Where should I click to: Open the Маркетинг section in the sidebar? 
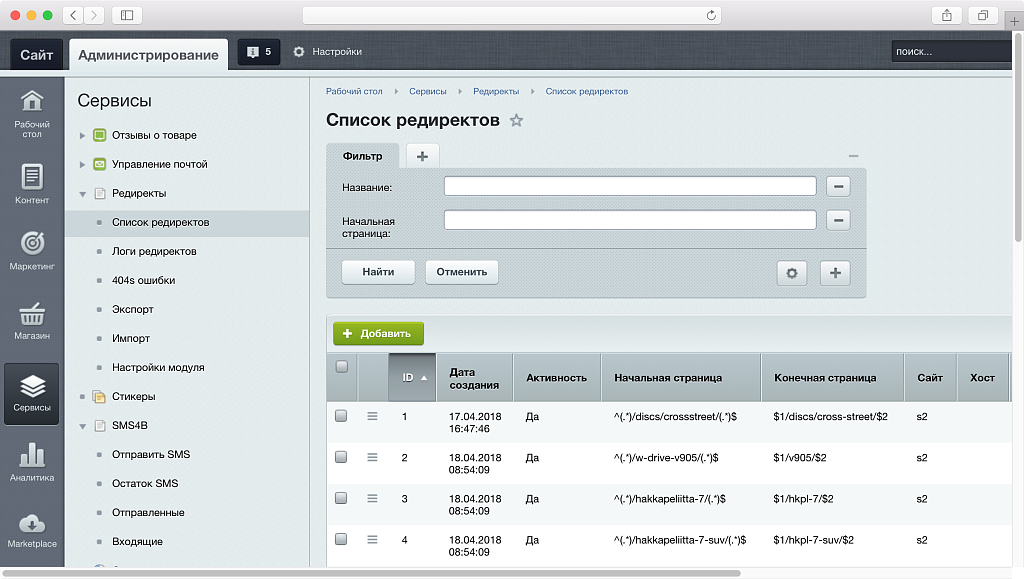[x=31, y=252]
